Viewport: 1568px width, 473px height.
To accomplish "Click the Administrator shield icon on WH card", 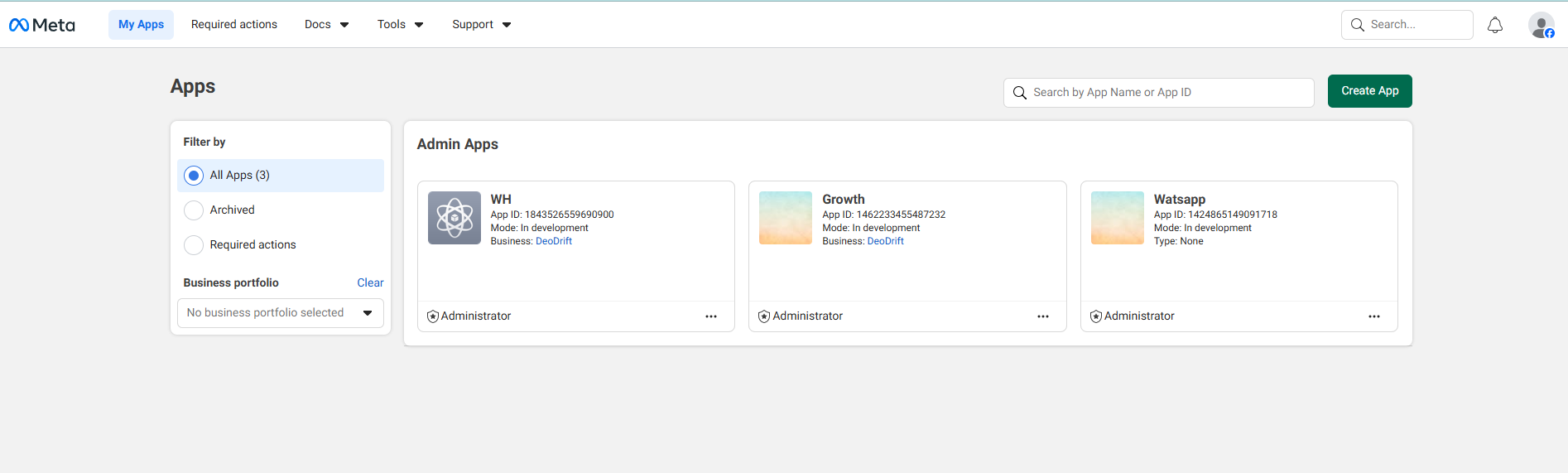I will tap(433, 316).
